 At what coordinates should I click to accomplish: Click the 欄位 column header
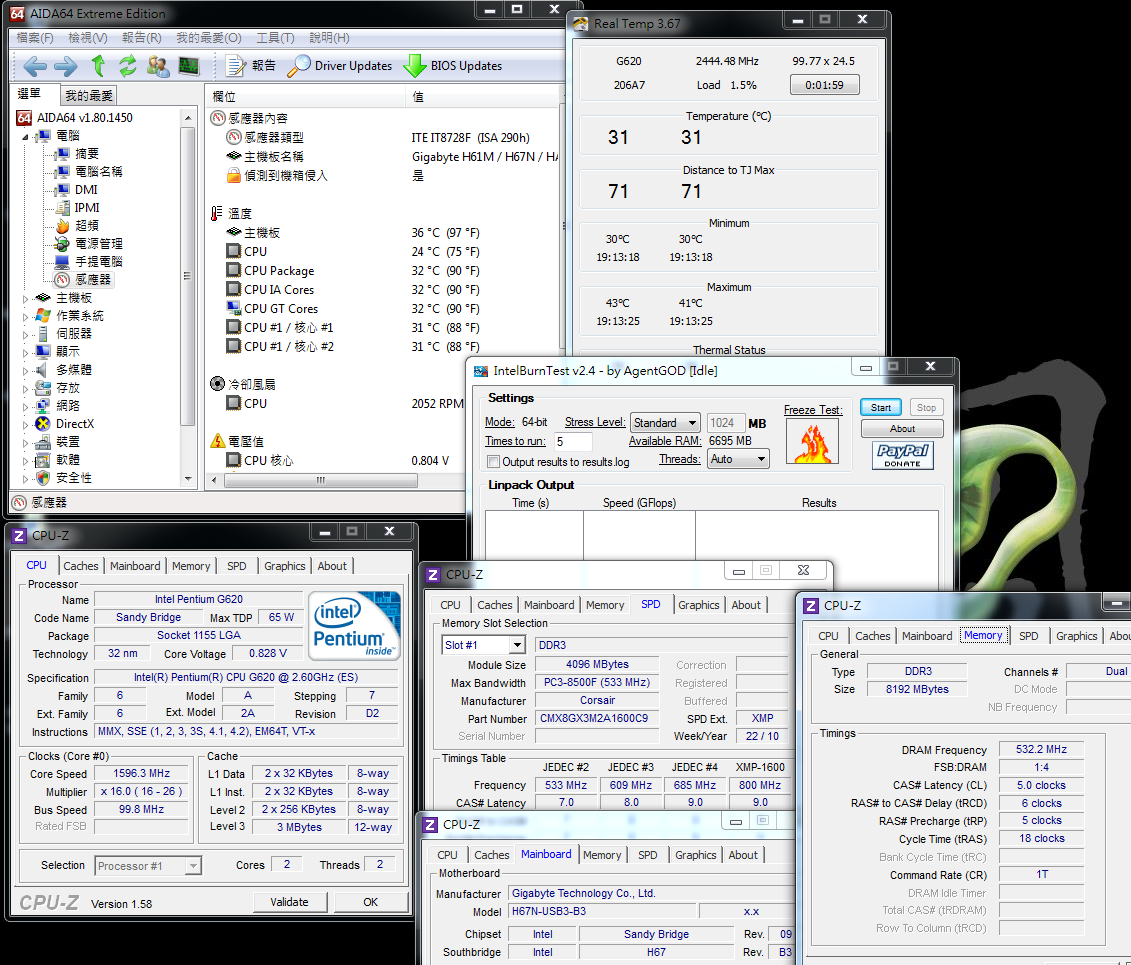pyautogui.click(x=305, y=97)
